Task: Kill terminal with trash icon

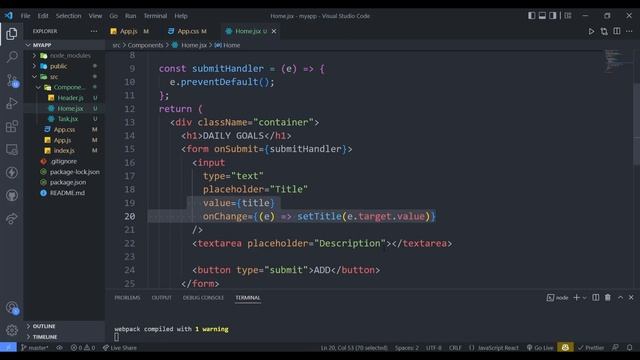Action: pyautogui.click(x=608, y=298)
